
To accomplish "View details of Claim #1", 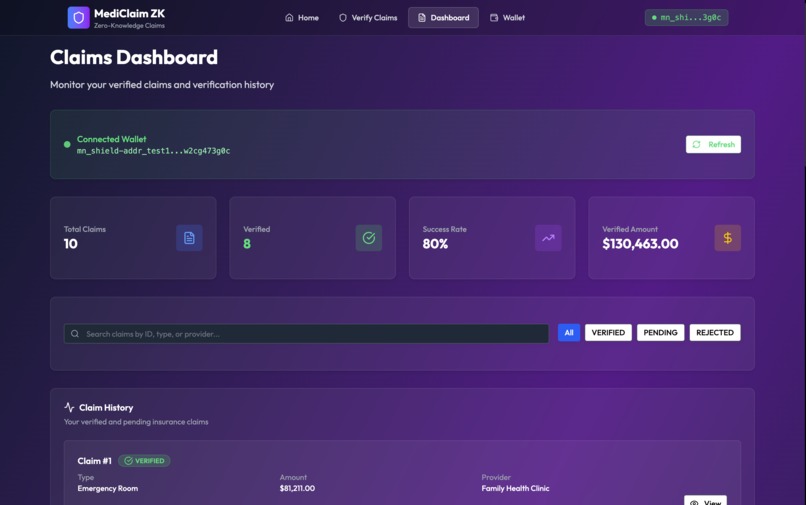I will coord(705,500).
